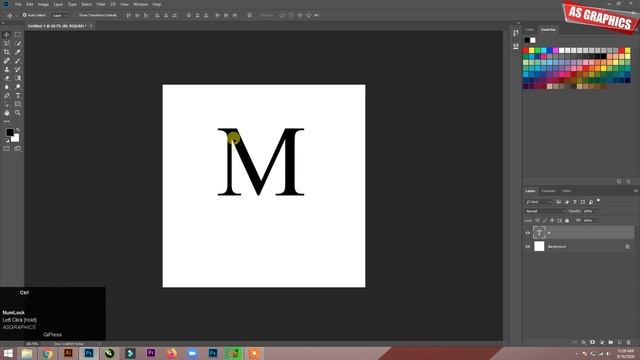This screenshot has height=360, width=640.
Task: Open the Opacity slider dropdown arrow
Action: pos(596,211)
